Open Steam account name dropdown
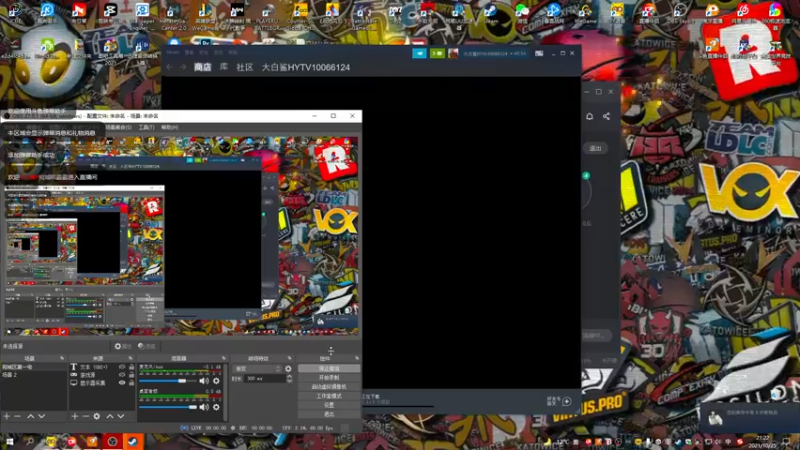The image size is (800, 450). [494, 54]
